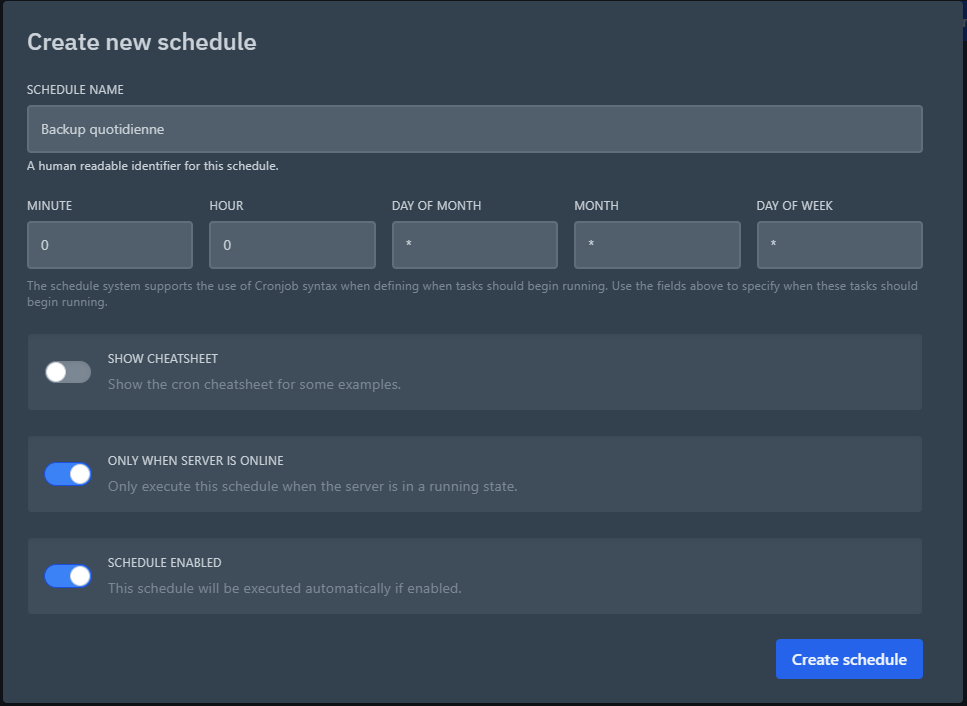Click the Schedule Name text field
Image resolution: width=967 pixels, height=706 pixels.
click(x=474, y=129)
